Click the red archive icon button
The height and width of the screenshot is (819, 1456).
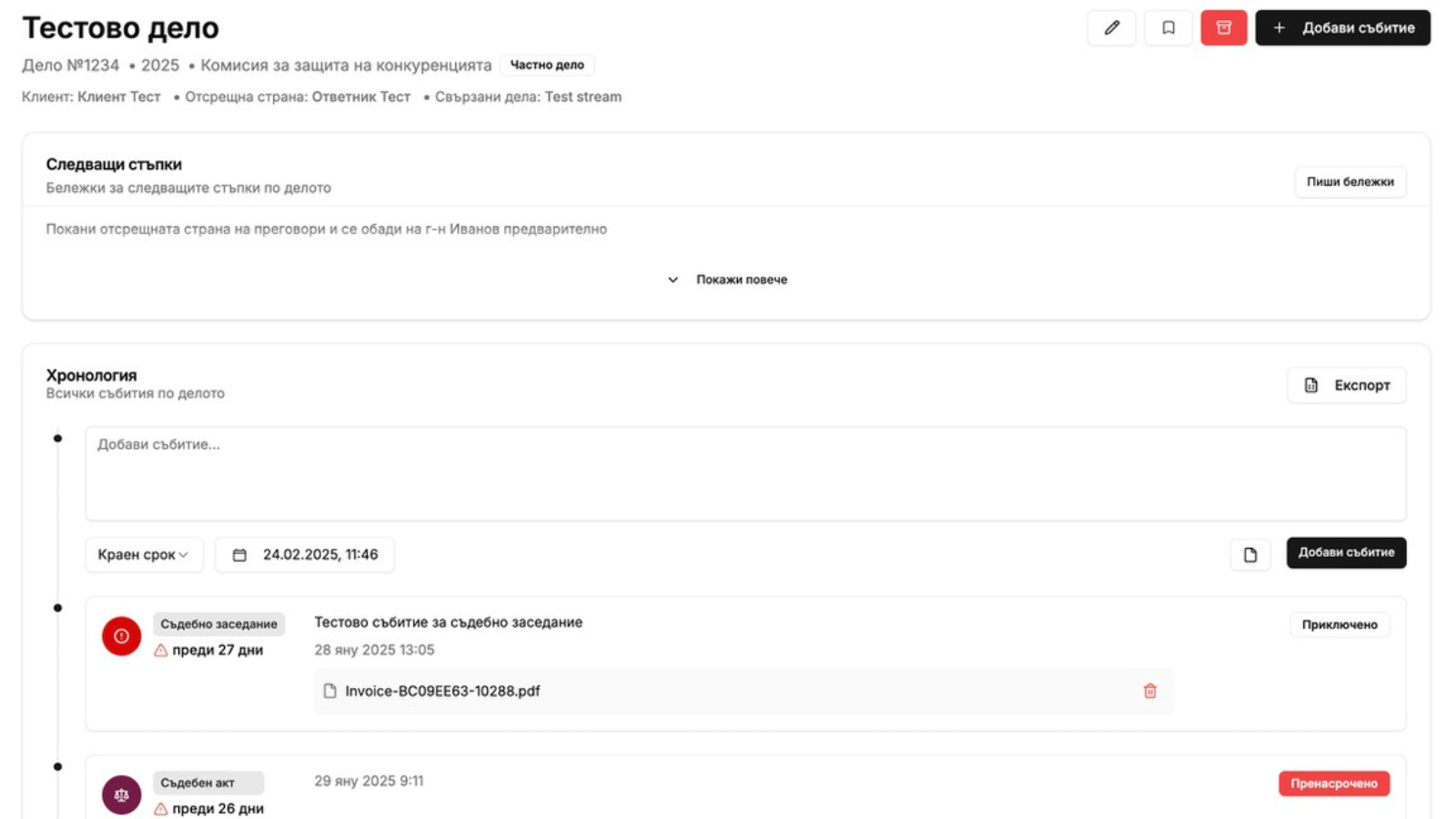(1224, 28)
